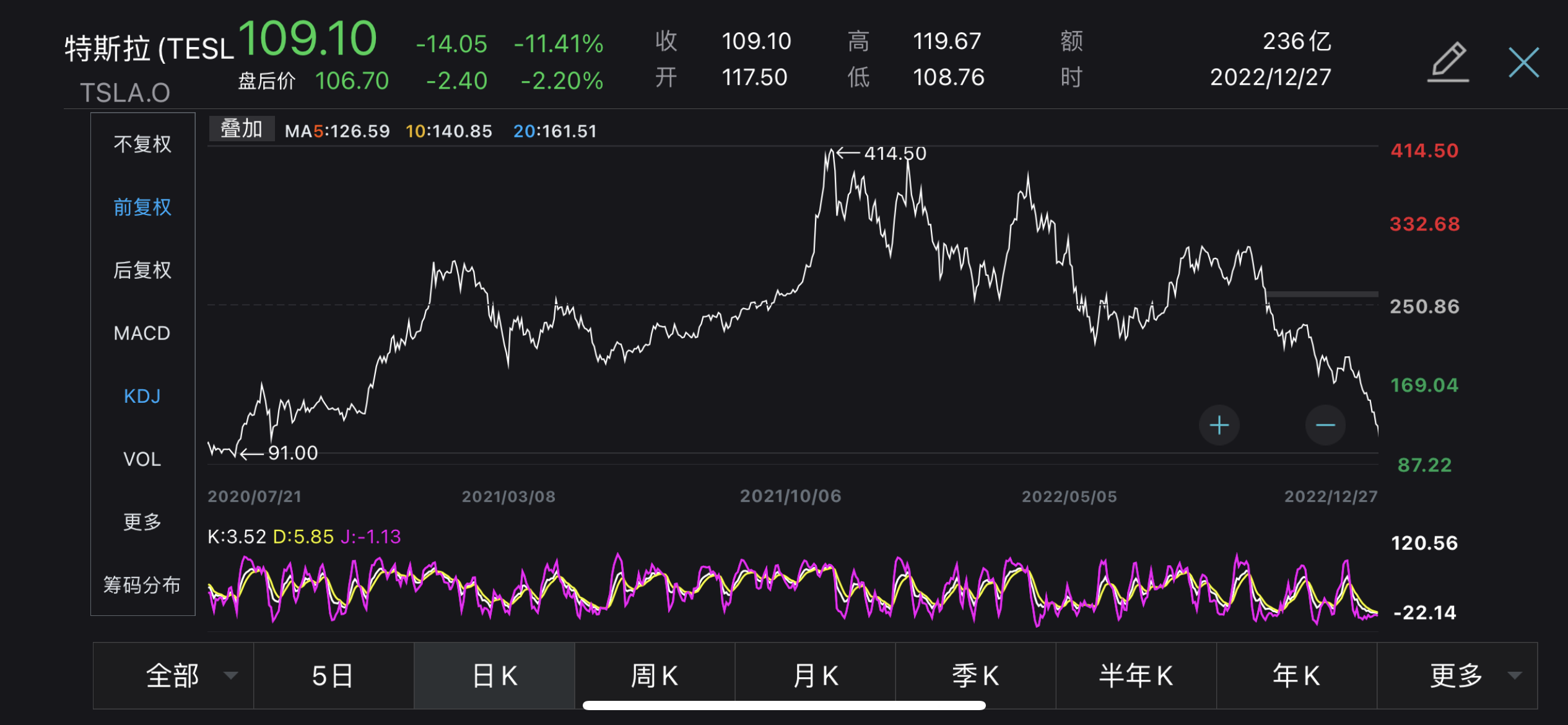Switch indicator to MACD
This screenshot has height=725, width=1568.
[x=142, y=333]
